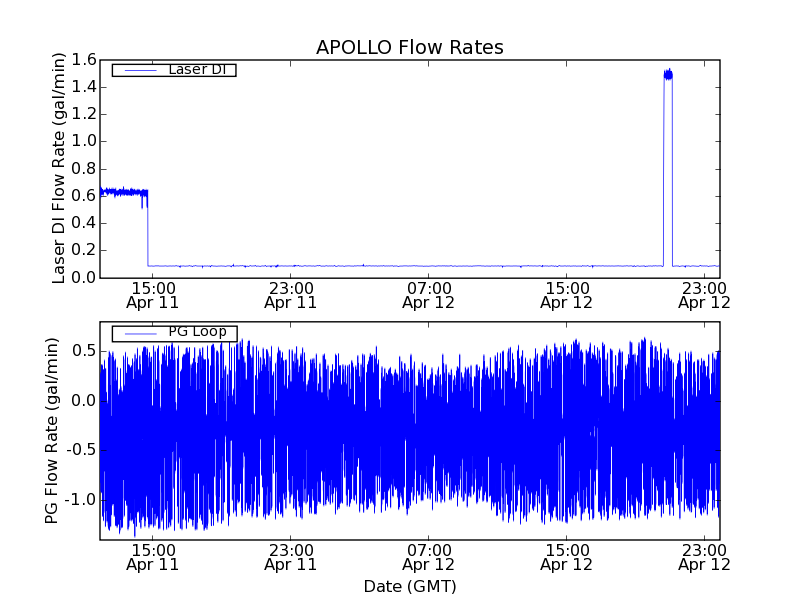
Task: Click the 0.5 tick on the PG Flow Rate axis
Action: pyautogui.click(x=84, y=351)
